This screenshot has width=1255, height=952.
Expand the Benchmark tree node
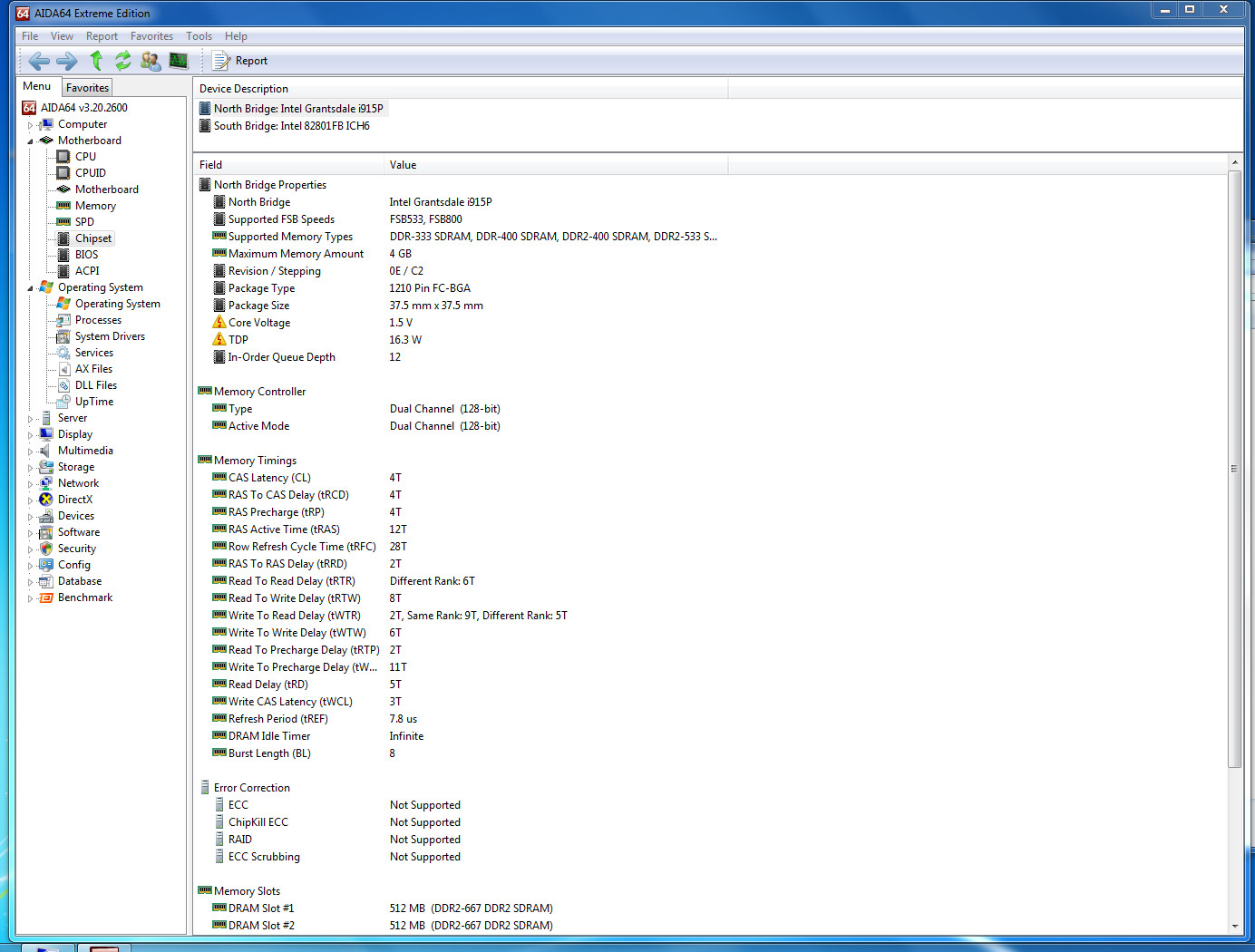(x=30, y=598)
